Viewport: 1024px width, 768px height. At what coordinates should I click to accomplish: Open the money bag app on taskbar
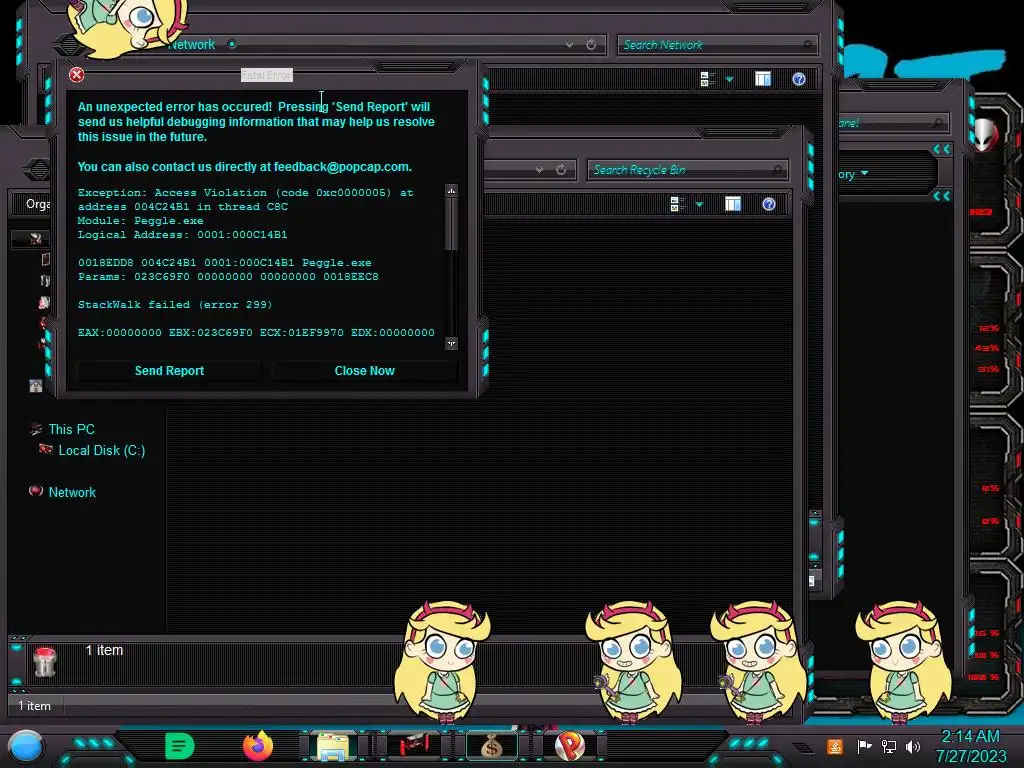[492, 746]
